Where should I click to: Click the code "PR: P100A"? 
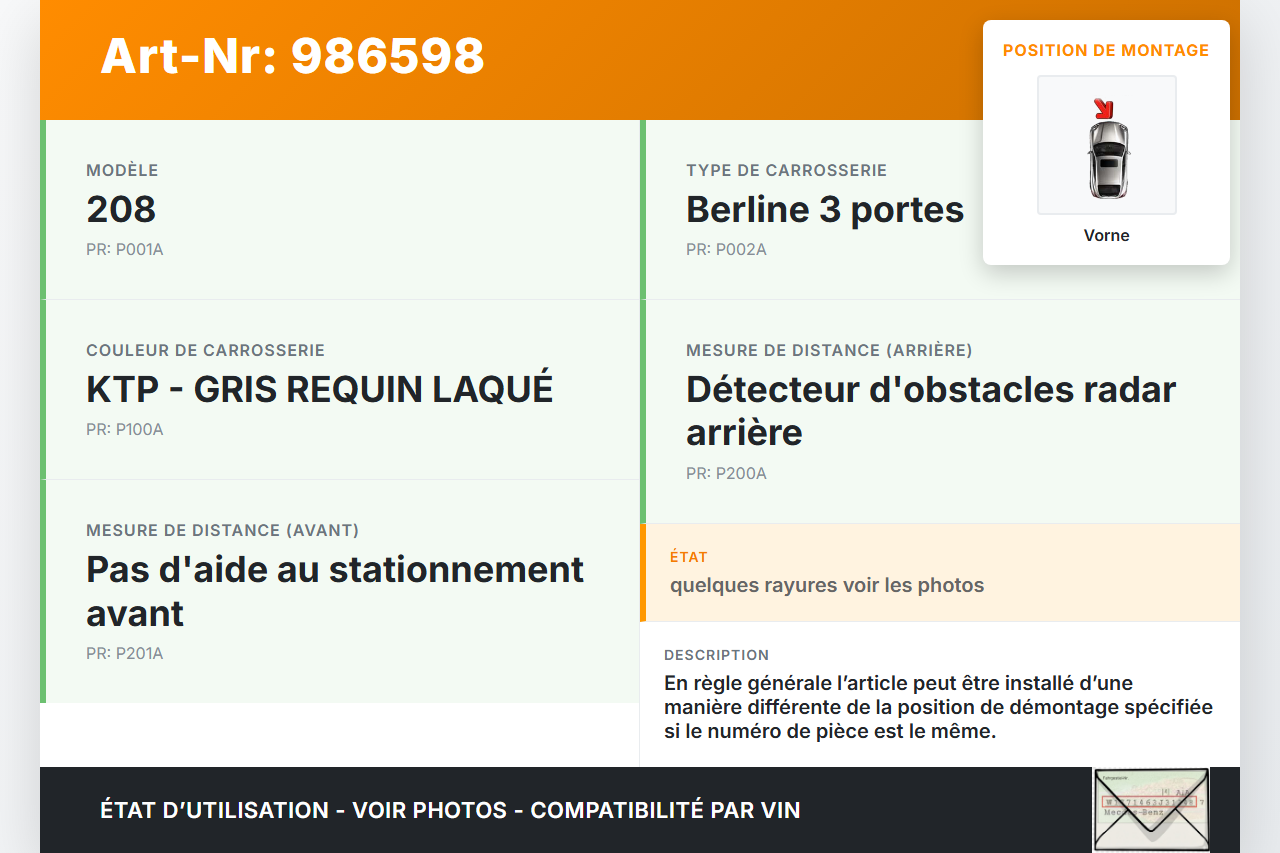(x=125, y=430)
